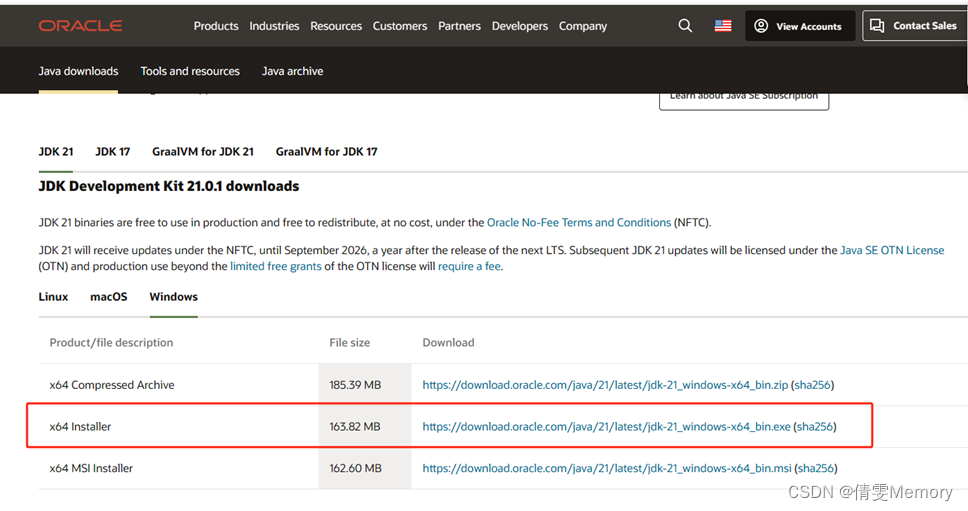Image resolution: width=968 pixels, height=511 pixels.
Task: Open sha256 link for the MSI installer
Action: [x=816, y=468]
